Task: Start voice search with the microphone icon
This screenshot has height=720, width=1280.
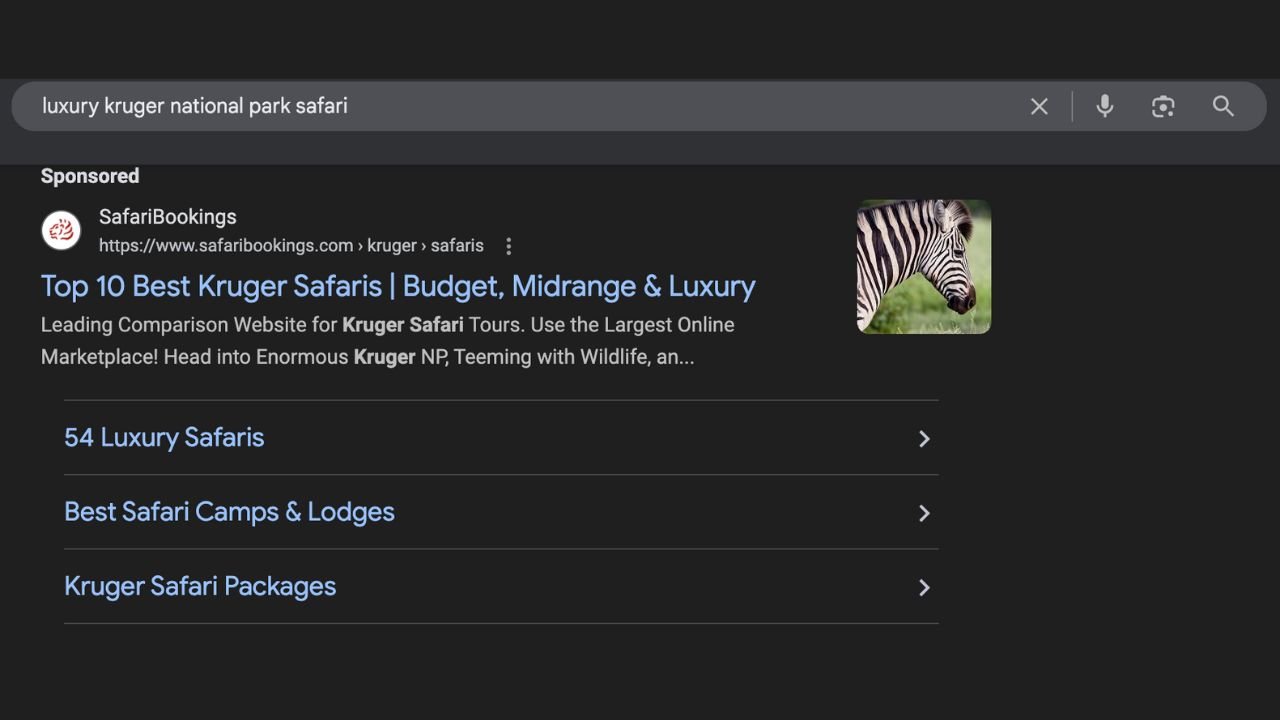Action: (x=1104, y=106)
